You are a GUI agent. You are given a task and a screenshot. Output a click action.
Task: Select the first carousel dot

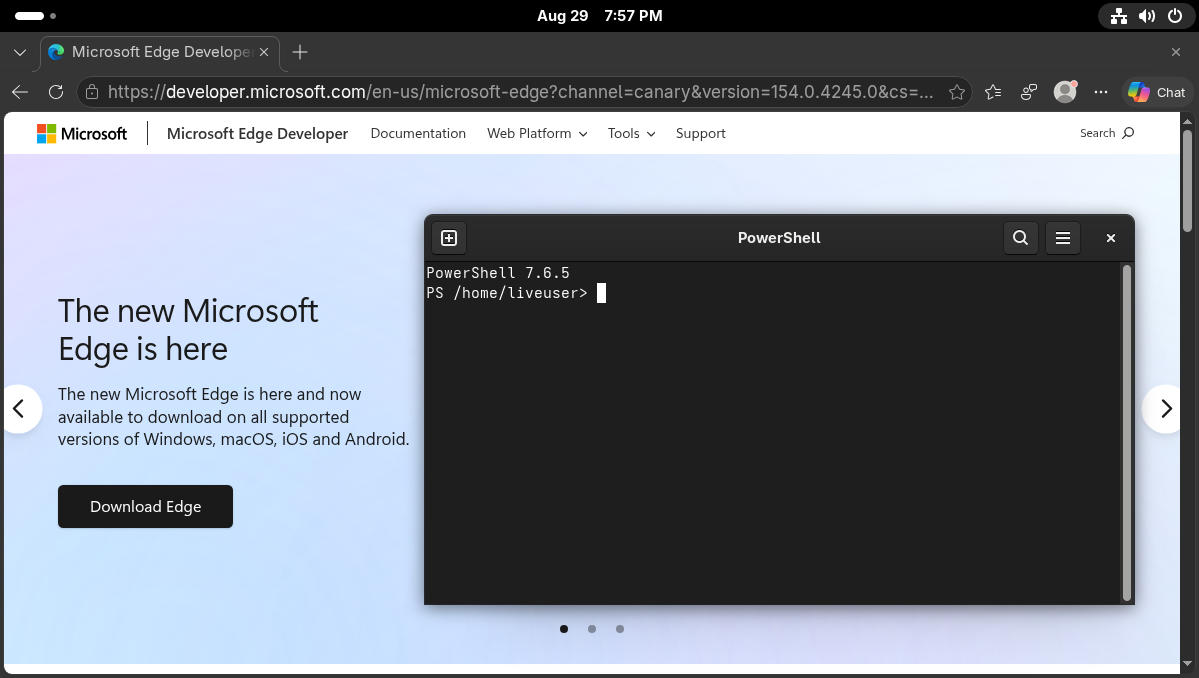pyautogui.click(x=564, y=629)
